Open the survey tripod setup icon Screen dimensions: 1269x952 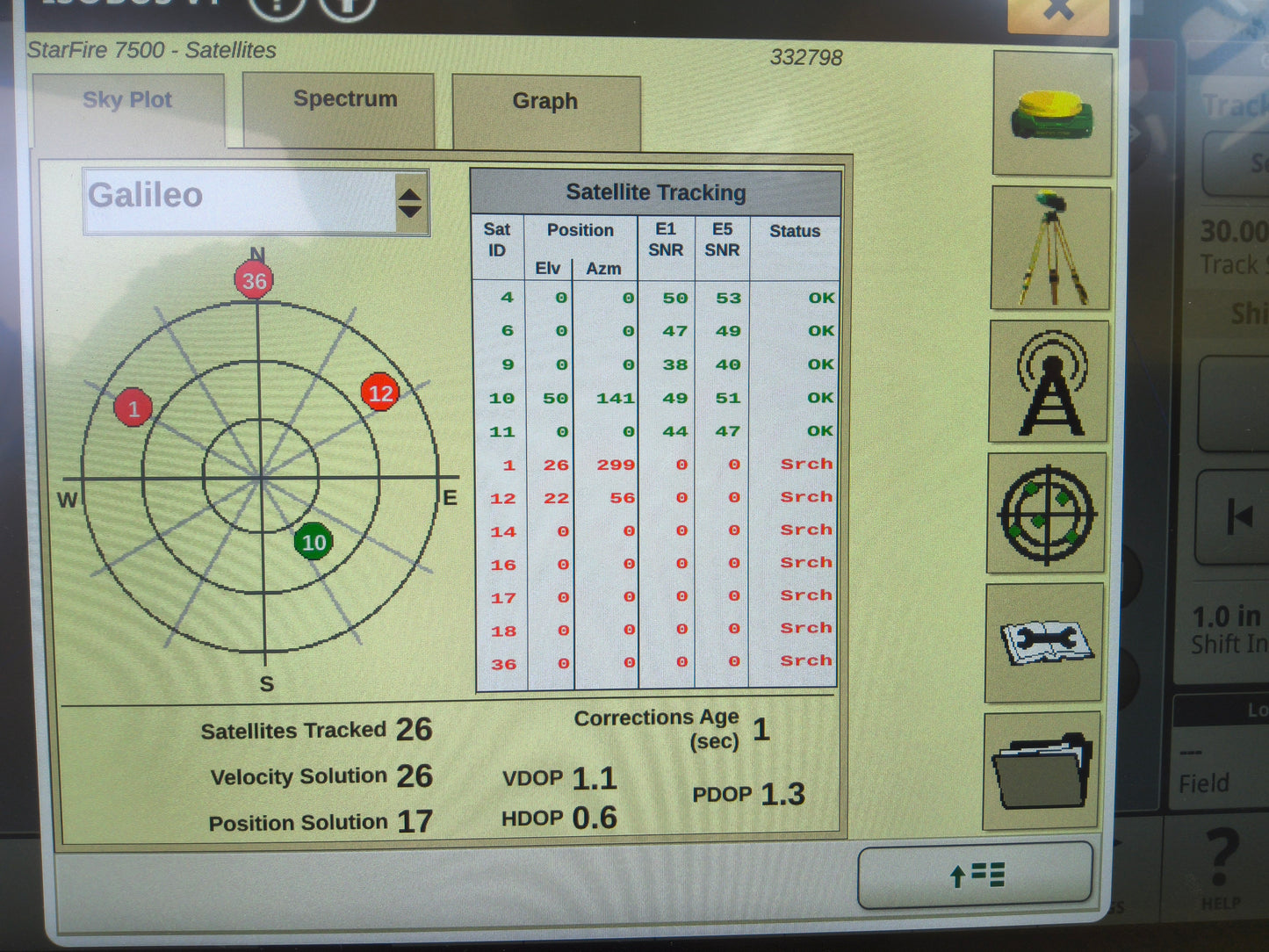(1051, 249)
